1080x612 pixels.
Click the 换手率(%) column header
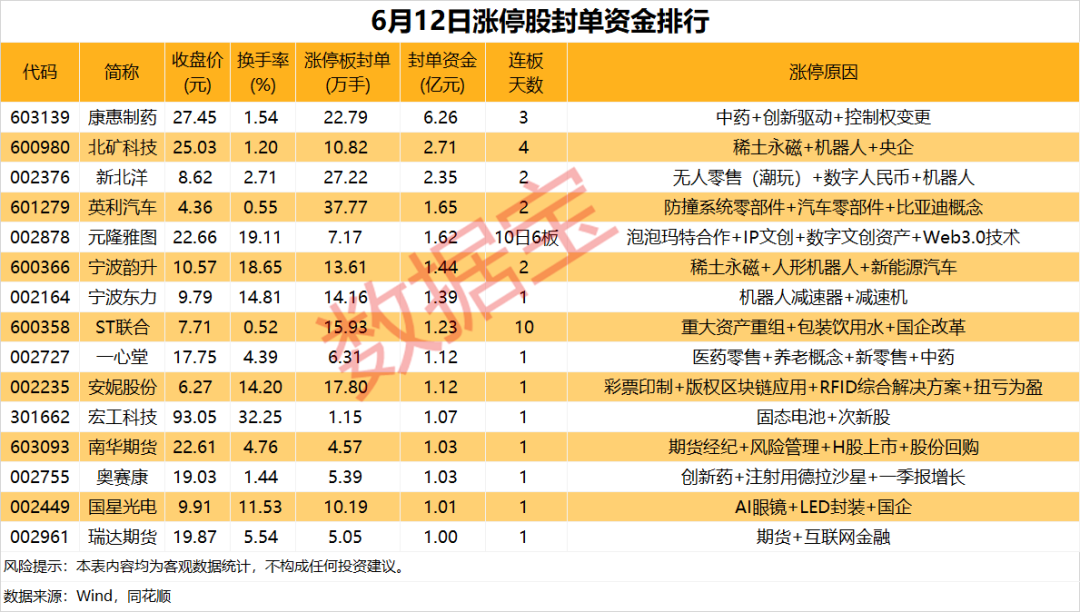[262, 72]
